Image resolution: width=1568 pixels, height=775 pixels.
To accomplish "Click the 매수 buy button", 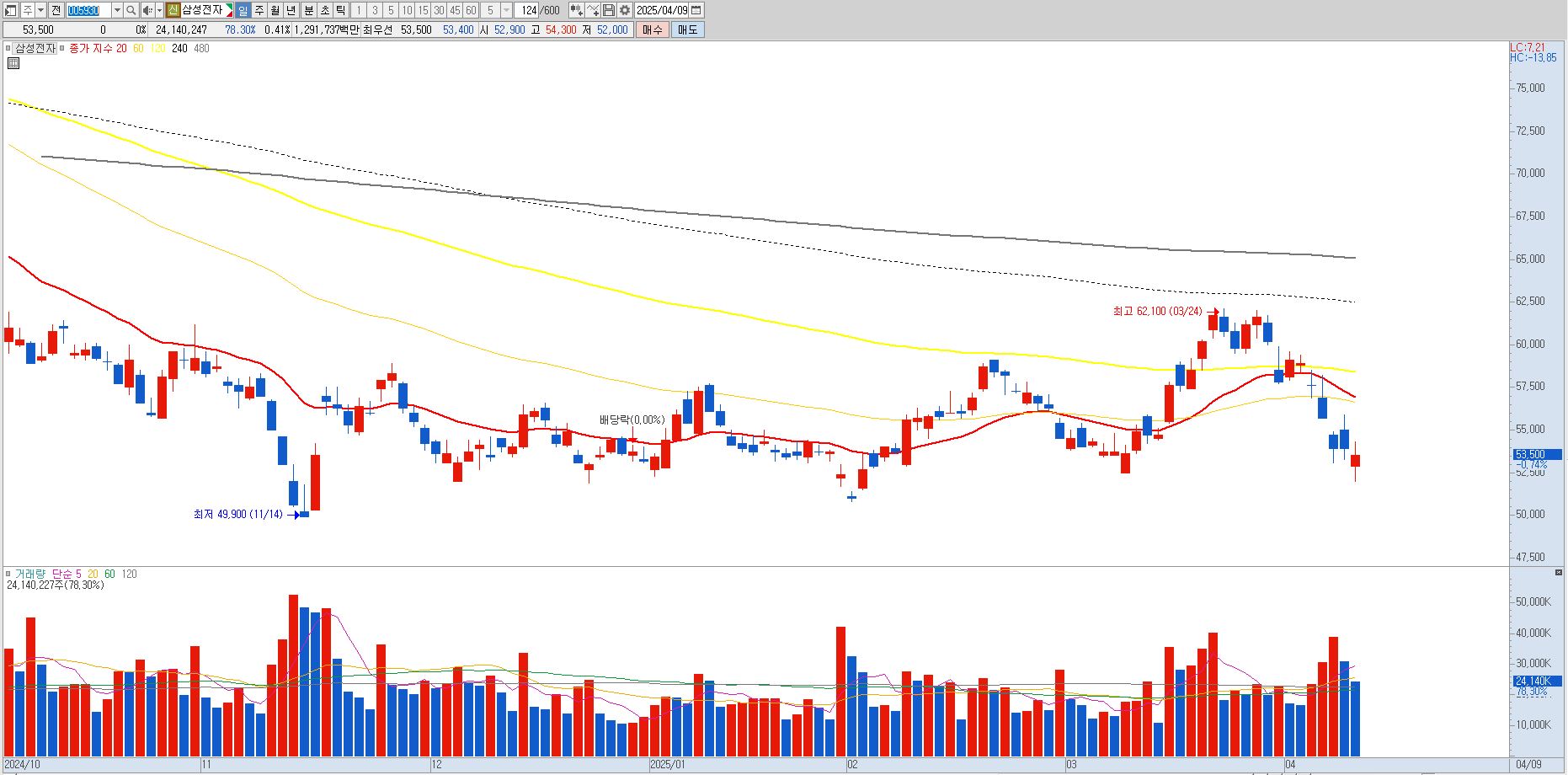I will pyautogui.click(x=652, y=29).
